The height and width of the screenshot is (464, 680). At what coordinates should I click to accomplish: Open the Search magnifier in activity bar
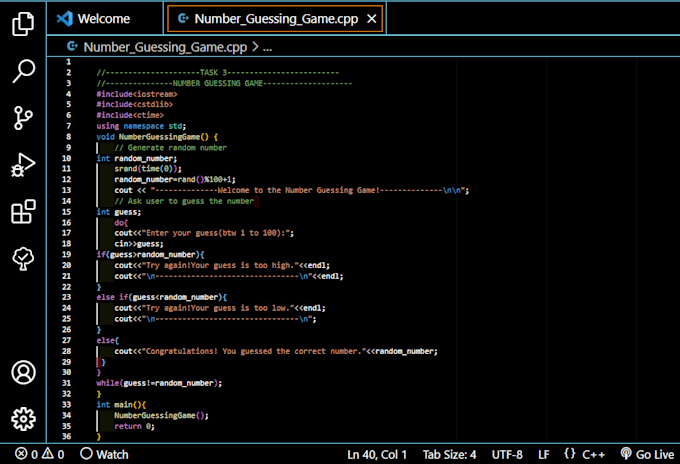coord(23,71)
